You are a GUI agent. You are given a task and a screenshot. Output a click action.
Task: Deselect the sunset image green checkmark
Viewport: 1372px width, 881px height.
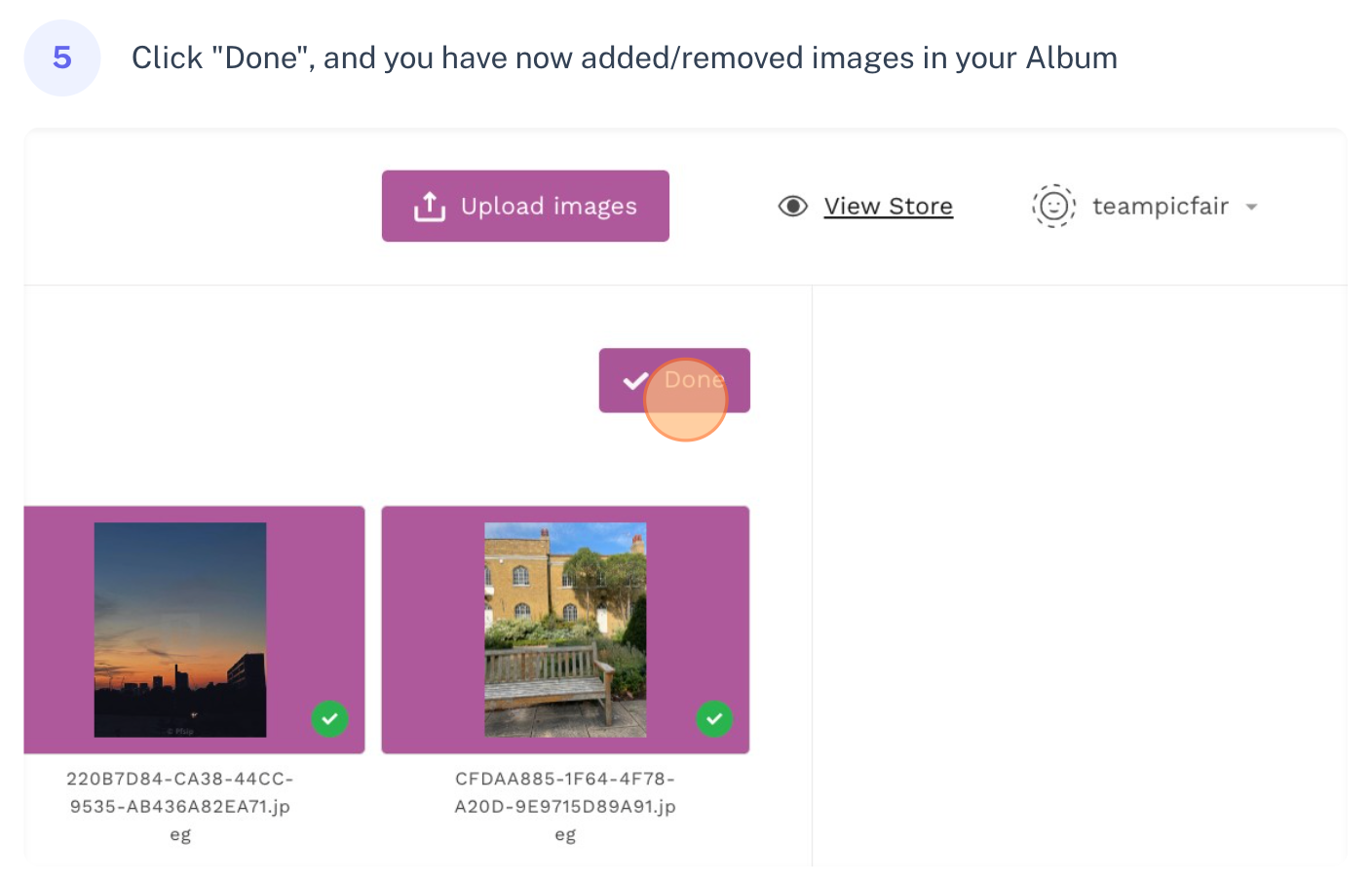[x=330, y=719]
